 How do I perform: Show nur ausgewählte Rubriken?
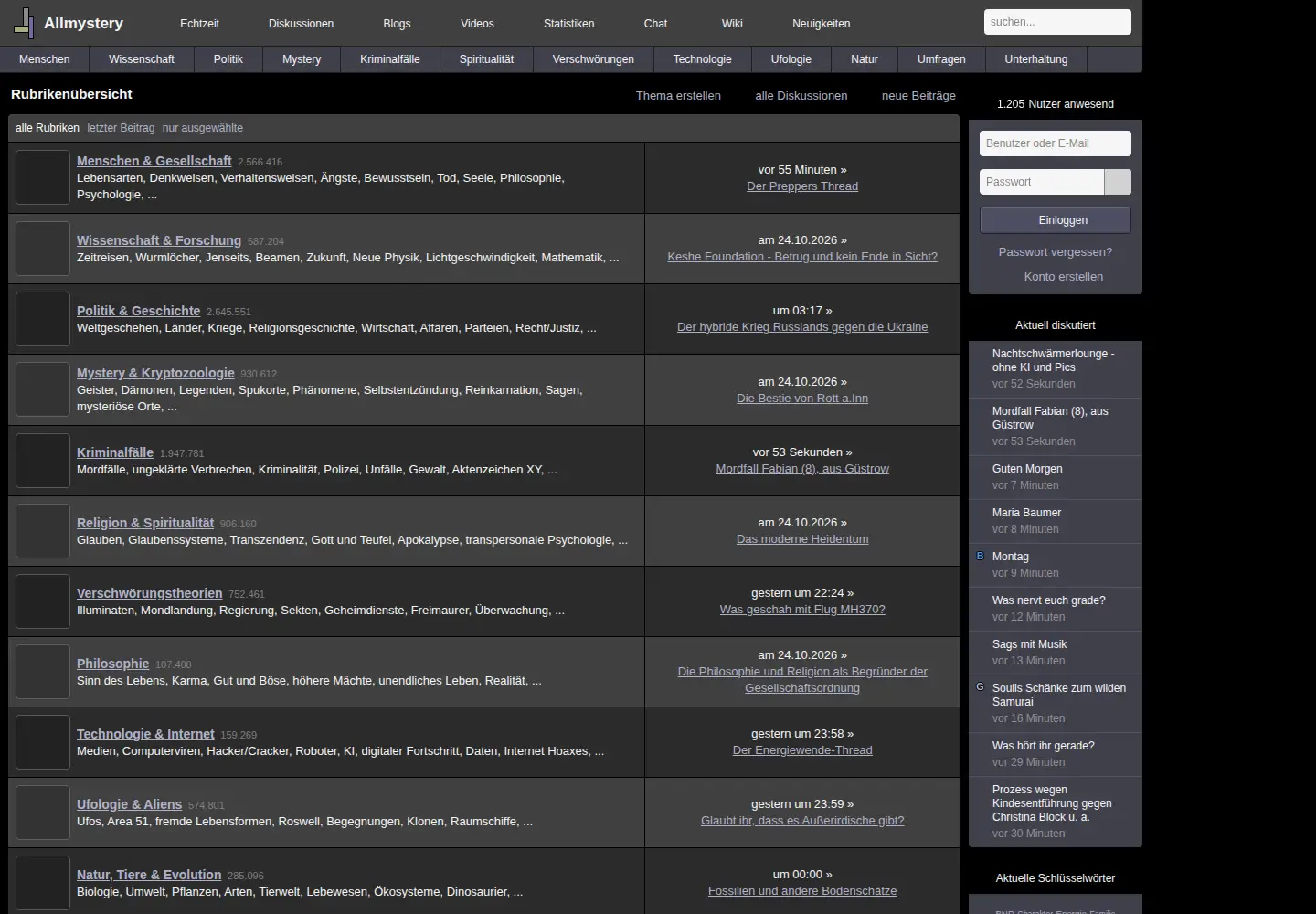[x=203, y=128]
